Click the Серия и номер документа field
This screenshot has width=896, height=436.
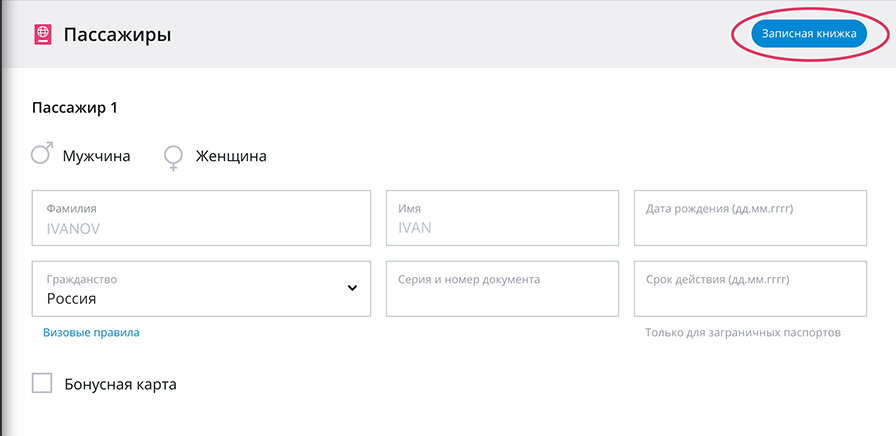(x=502, y=289)
